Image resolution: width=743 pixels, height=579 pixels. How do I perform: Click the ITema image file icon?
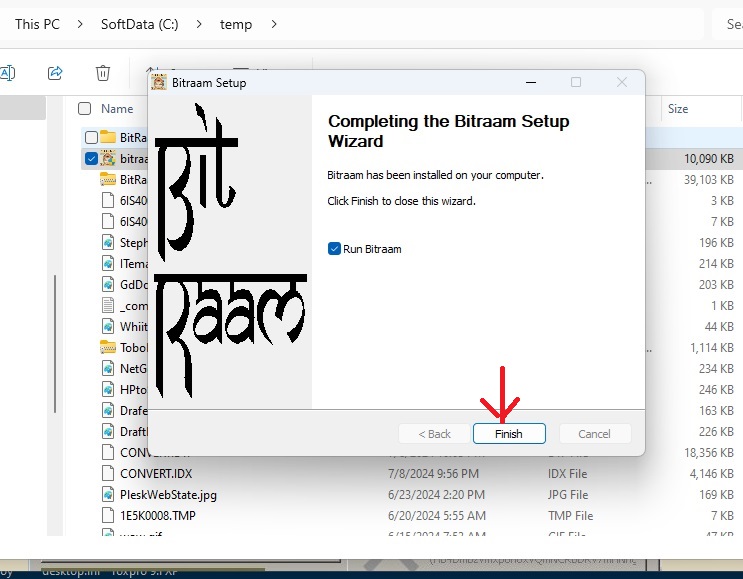tap(108, 263)
